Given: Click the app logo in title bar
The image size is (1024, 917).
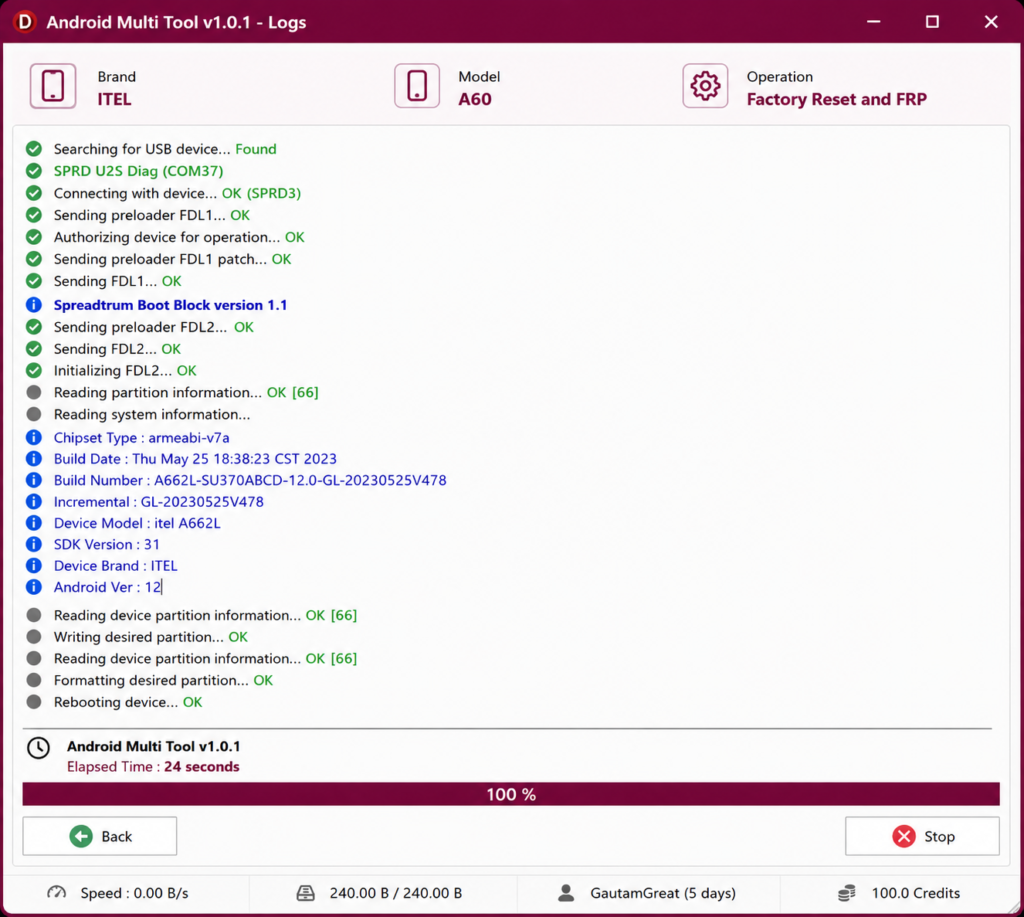Looking at the screenshot, I should click(x=24, y=22).
